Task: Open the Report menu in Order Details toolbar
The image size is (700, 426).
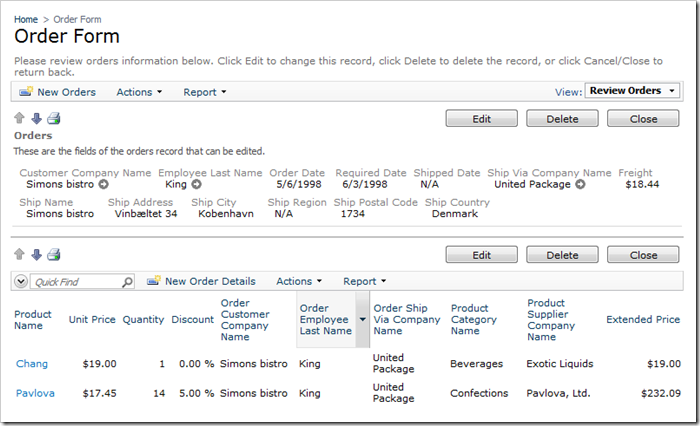Action: 364,281
